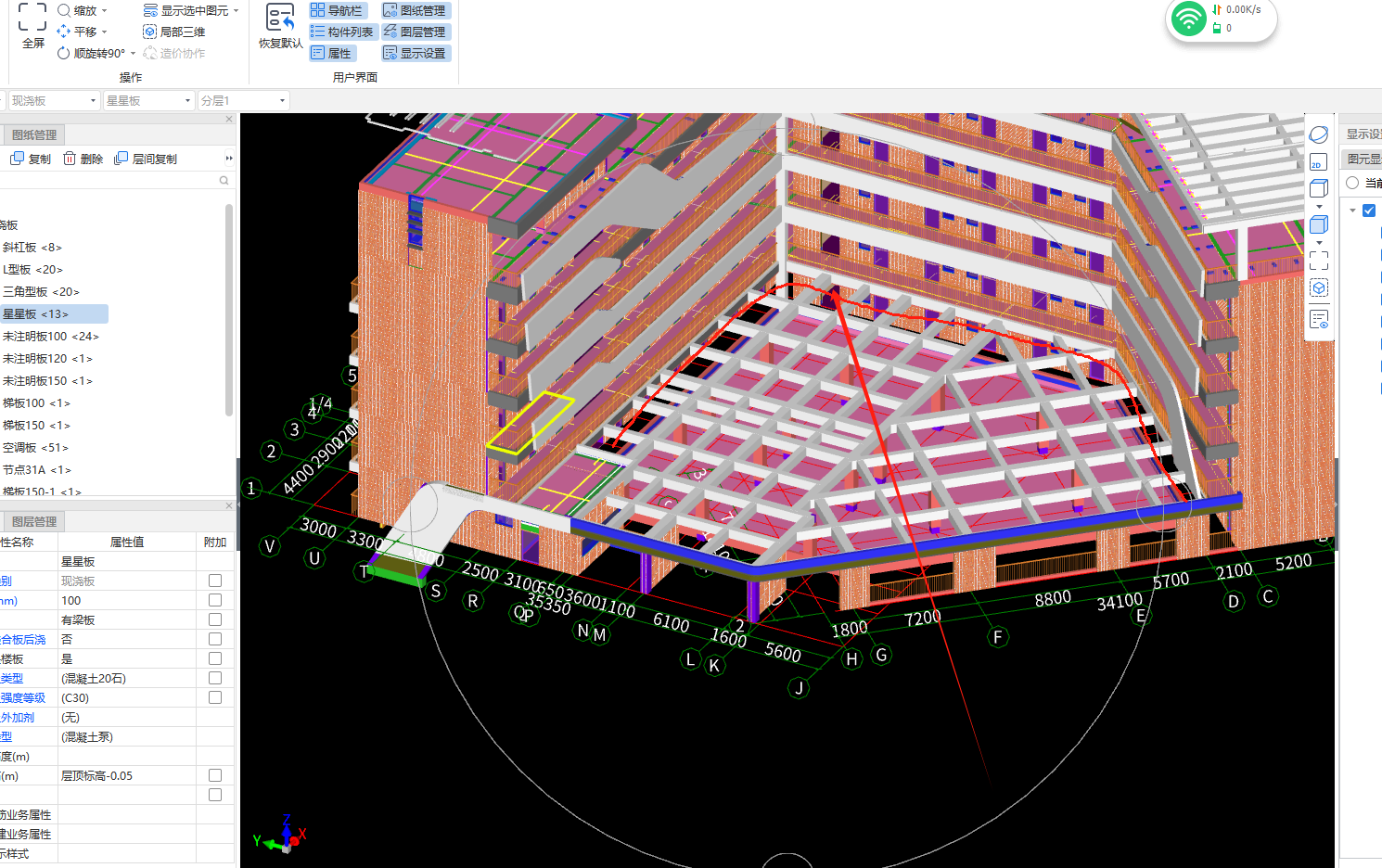The height and width of the screenshot is (868, 1382).
Task: Tick 附加 checkbox in thickness 100 row
Action: click(x=215, y=600)
